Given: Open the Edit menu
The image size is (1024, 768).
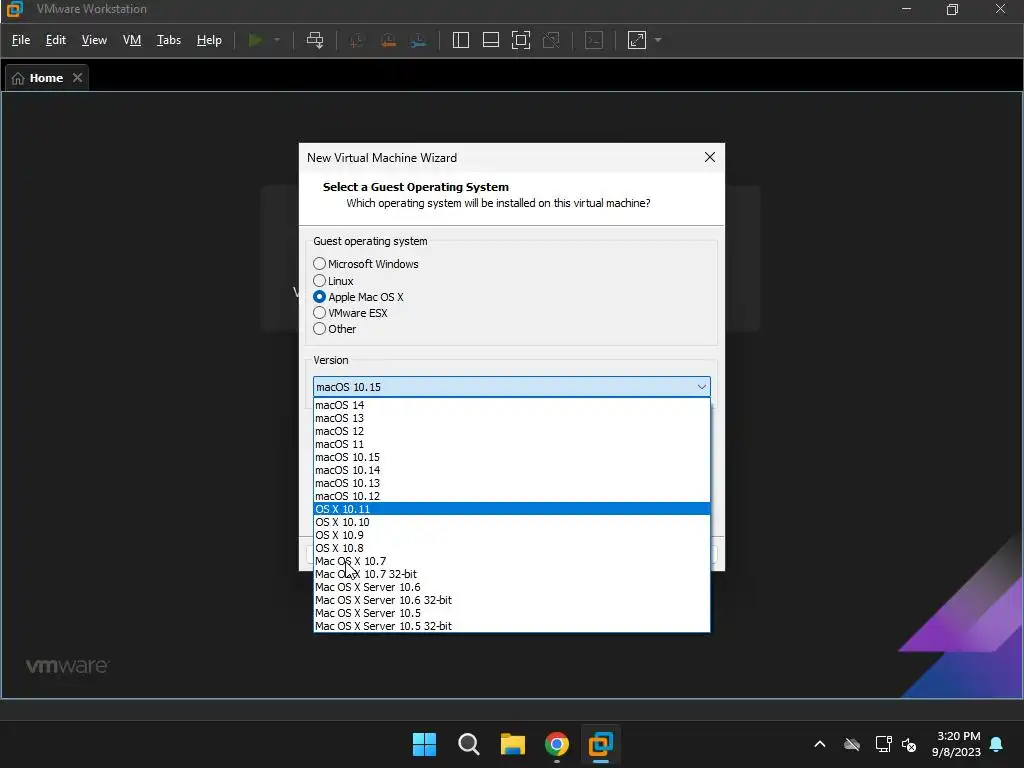Looking at the screenshot, I should (x=56, y=40).
